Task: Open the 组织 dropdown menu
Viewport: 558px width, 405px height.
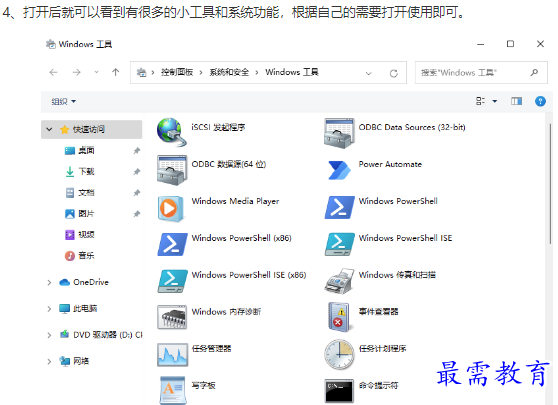Action: [64, 101]
